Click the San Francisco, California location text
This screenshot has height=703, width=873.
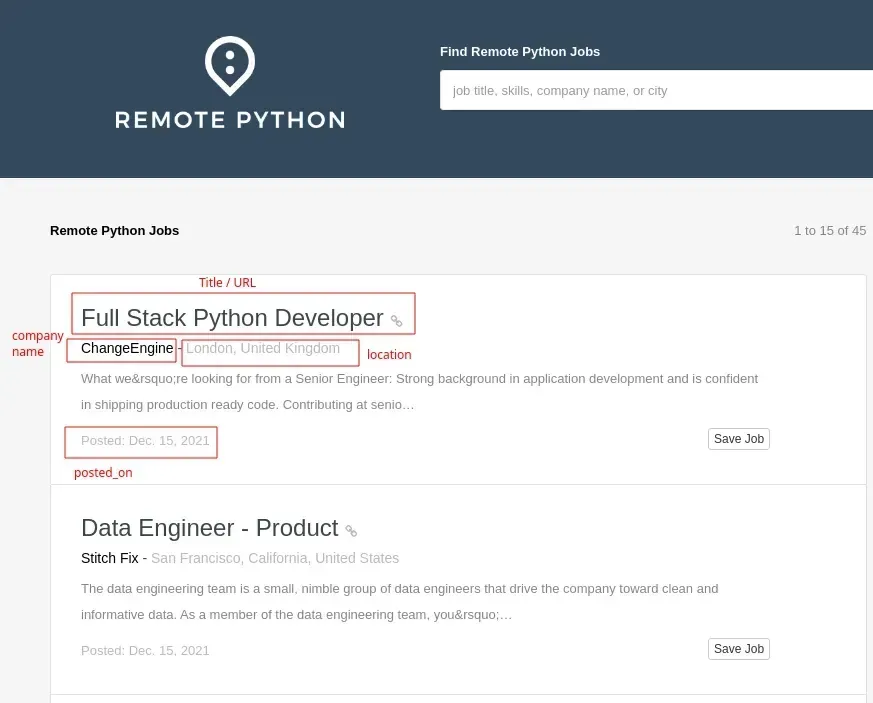click(x=274, y=558)
